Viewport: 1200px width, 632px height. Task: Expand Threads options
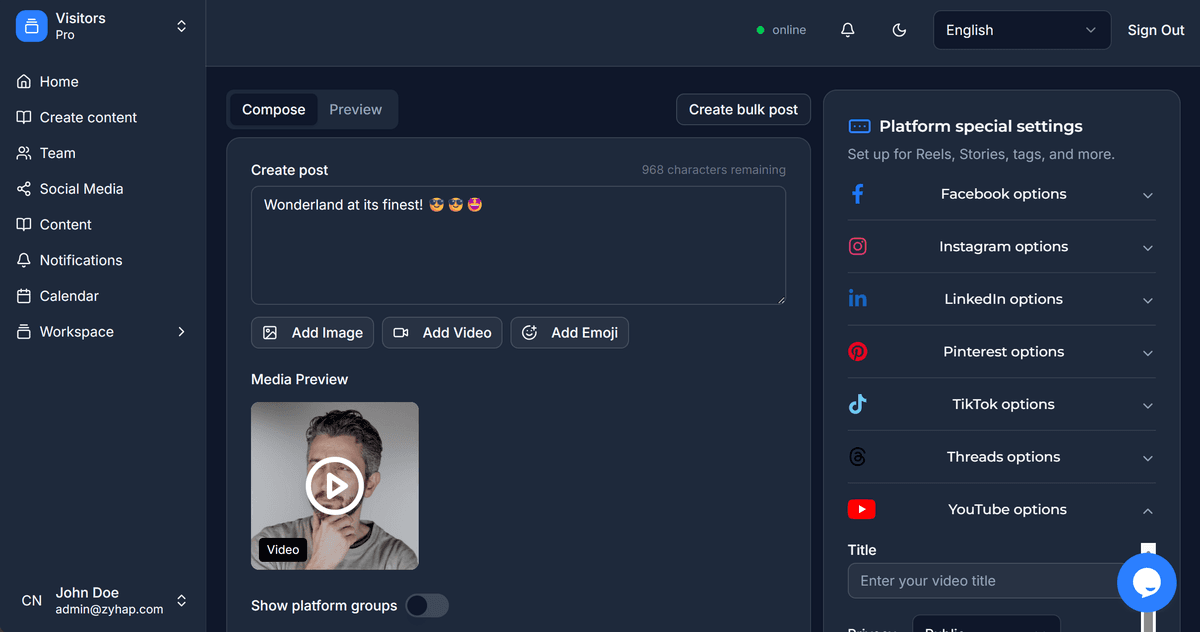pyautogui.click(x=1002, y=457)
